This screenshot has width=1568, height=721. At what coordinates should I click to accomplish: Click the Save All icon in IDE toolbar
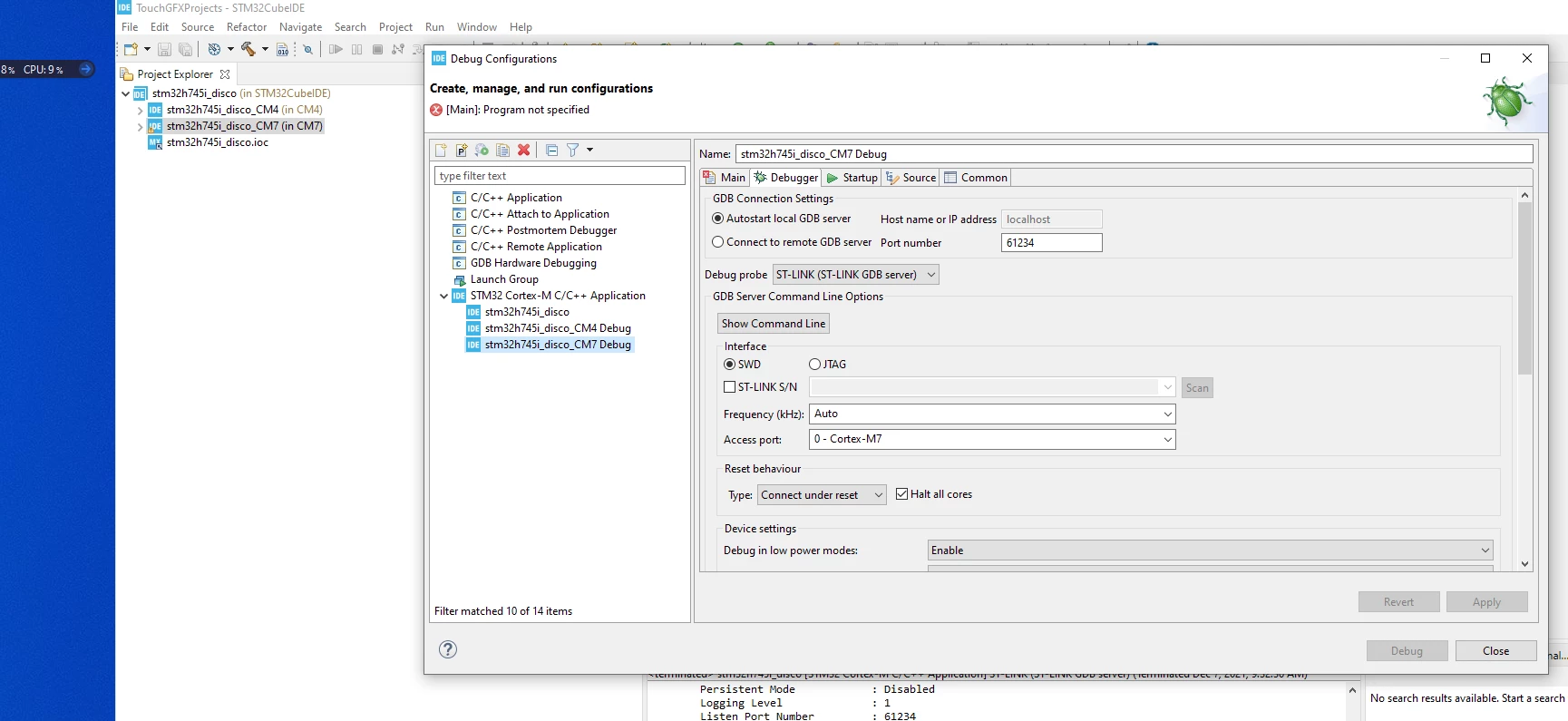click(185, 49)
